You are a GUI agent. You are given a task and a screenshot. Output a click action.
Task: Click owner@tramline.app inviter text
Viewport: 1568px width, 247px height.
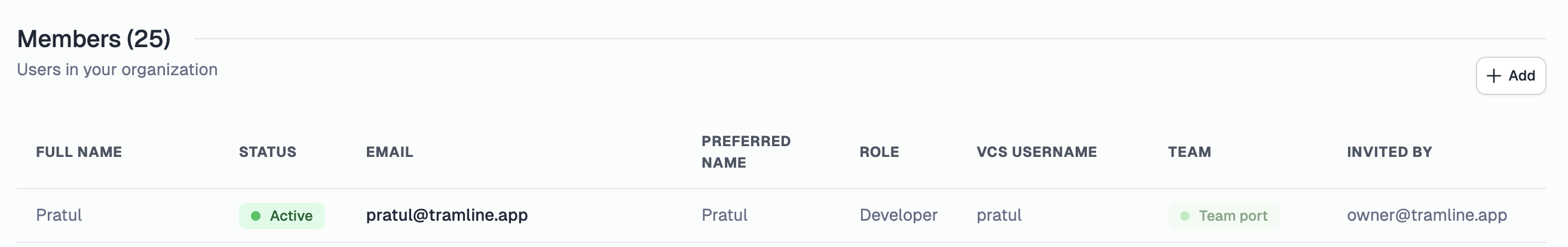pos(1427,215)
